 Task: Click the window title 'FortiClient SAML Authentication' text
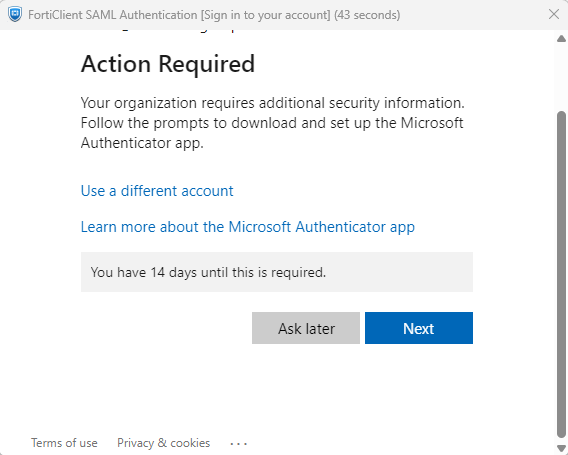(x=113, y=15)
